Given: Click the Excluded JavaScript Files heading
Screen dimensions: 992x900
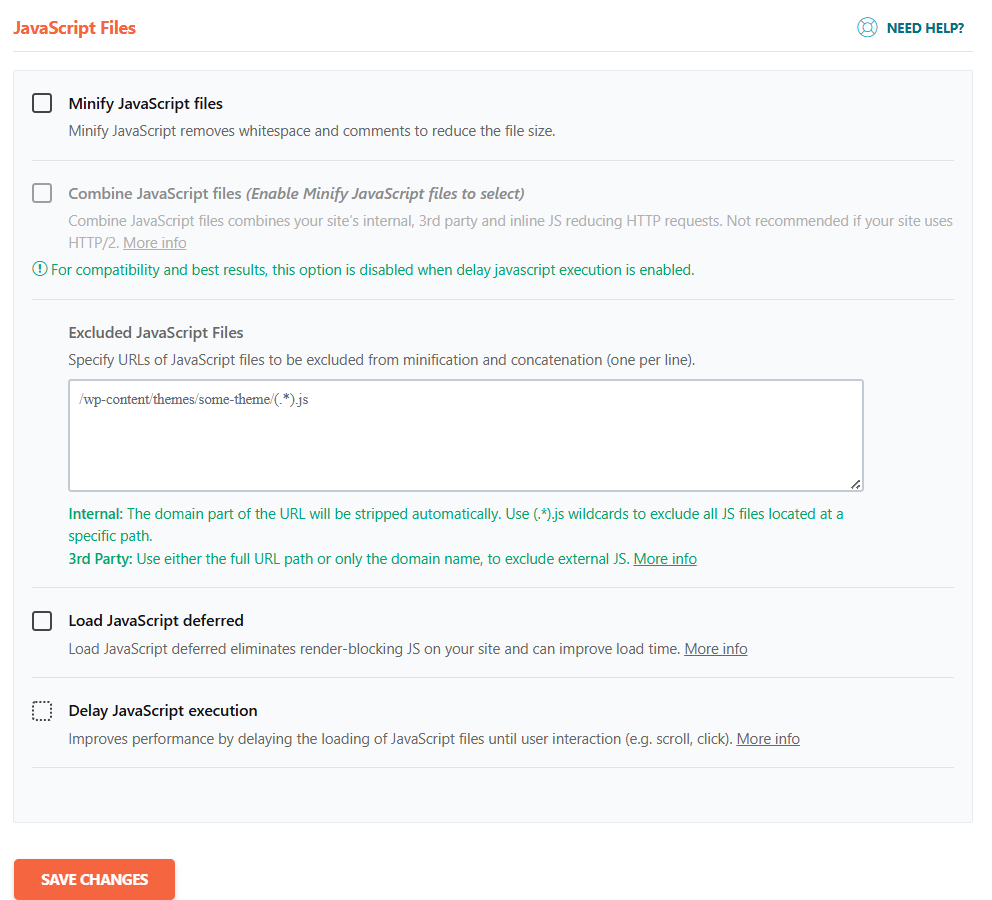Looking at the screenshot, I should tap(156, 333).
